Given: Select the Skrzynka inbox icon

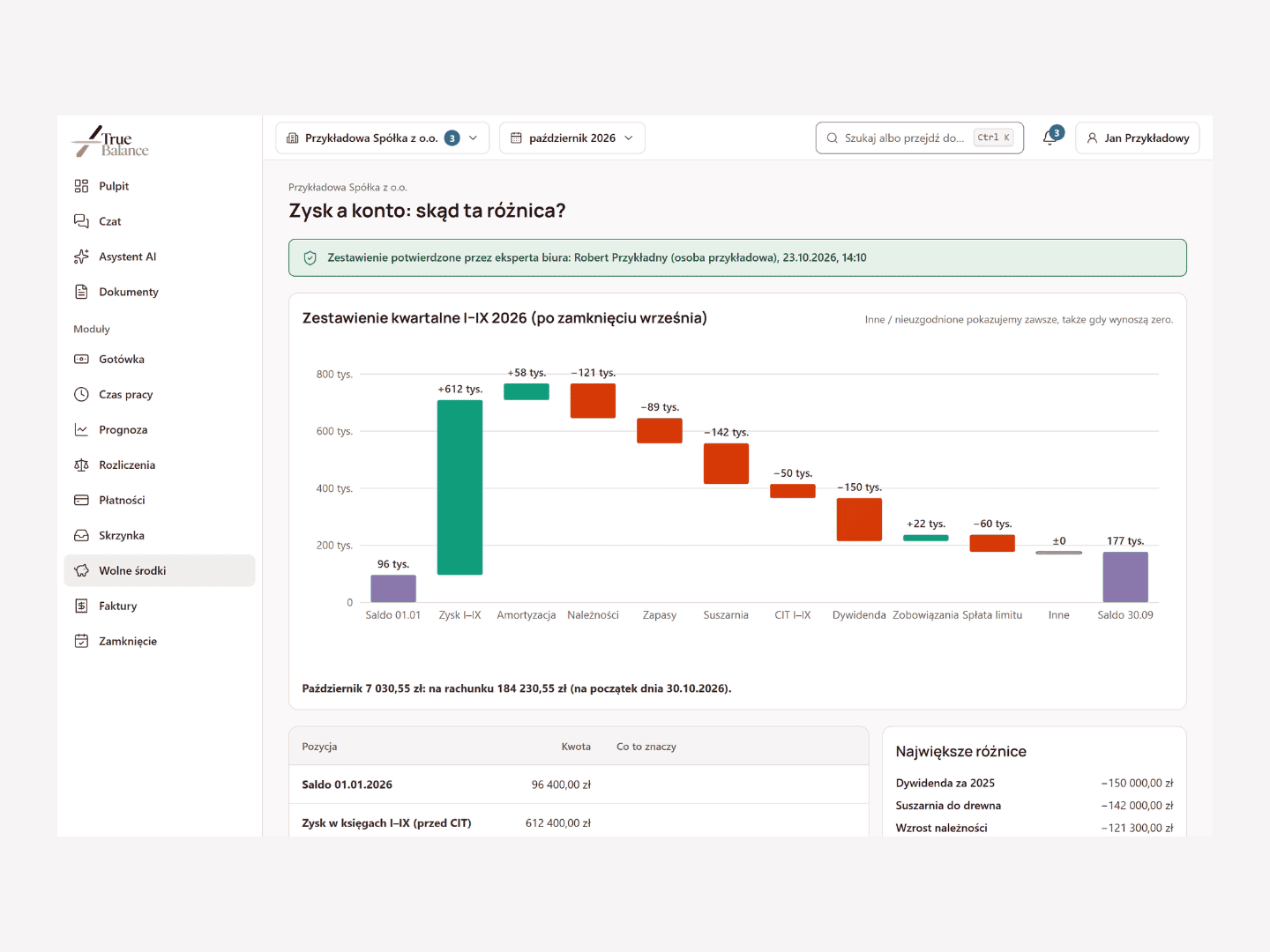Looking at the screenshot, I should click(x=81, y=535).
